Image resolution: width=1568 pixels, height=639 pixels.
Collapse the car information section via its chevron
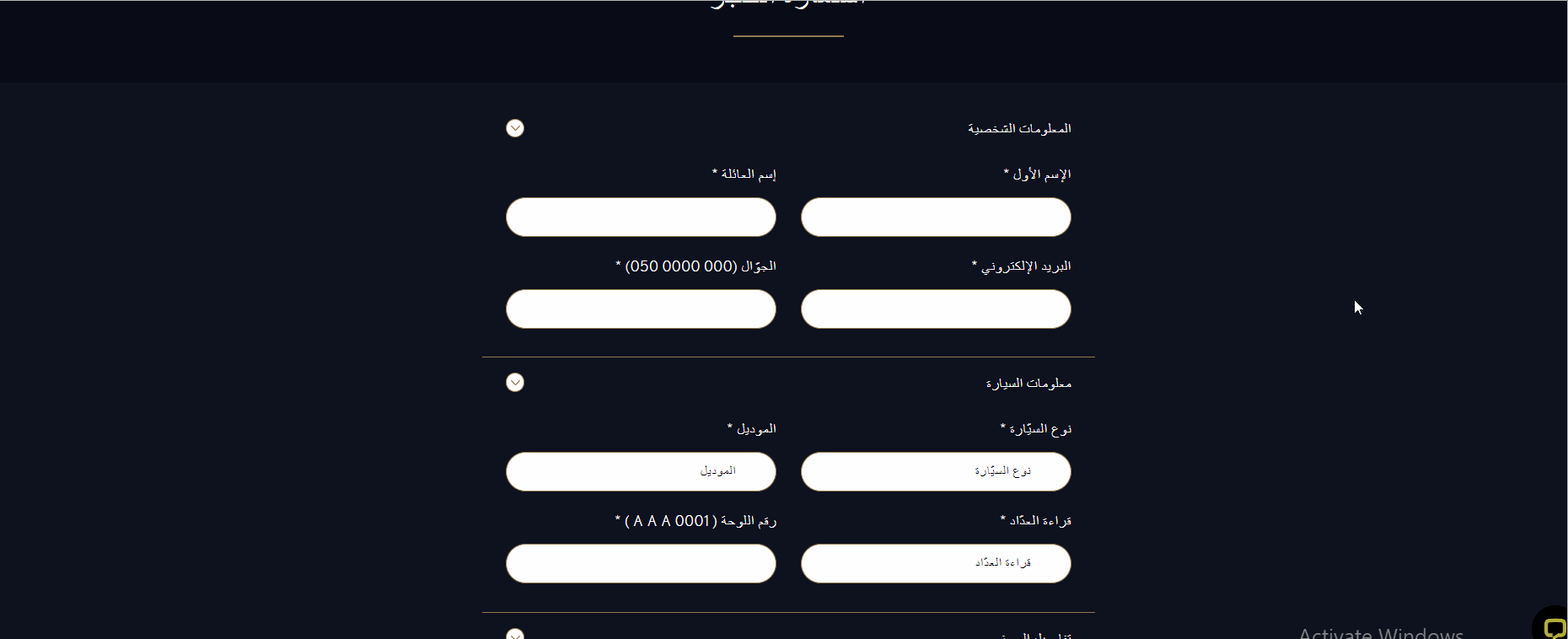coord(515,382)
